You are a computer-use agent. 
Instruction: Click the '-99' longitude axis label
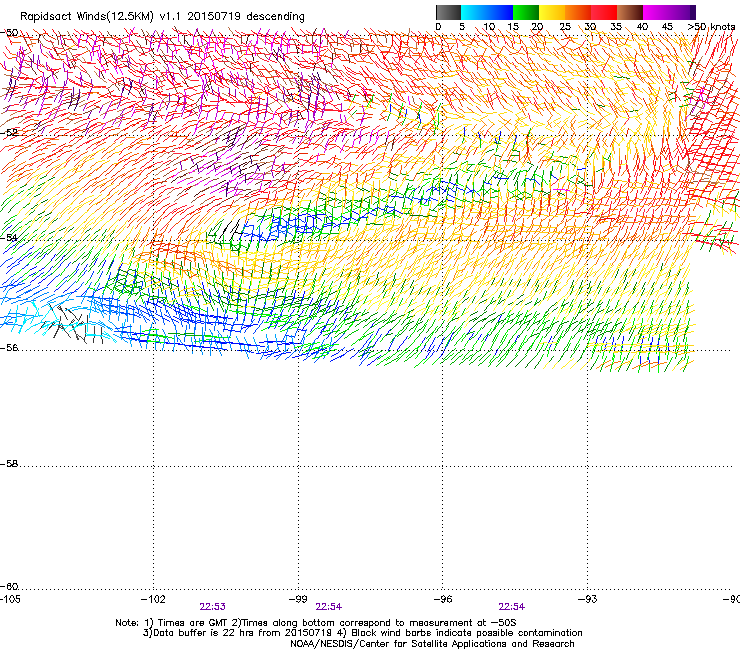point(298,599)
